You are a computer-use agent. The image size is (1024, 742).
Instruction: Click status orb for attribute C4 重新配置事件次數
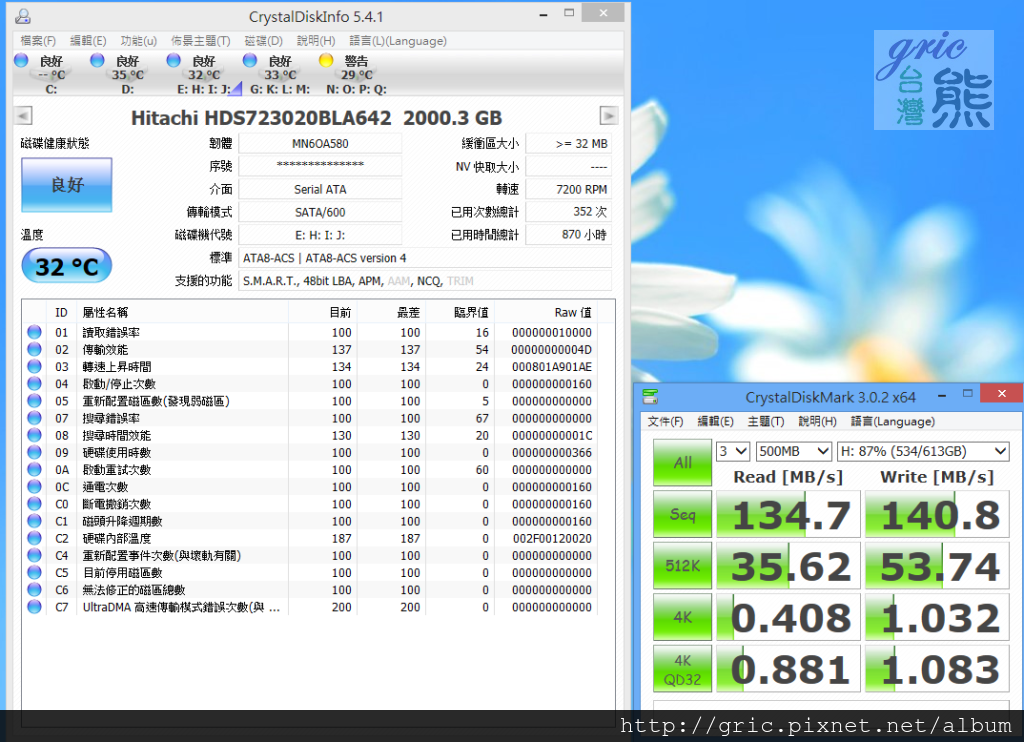point(35,555)
